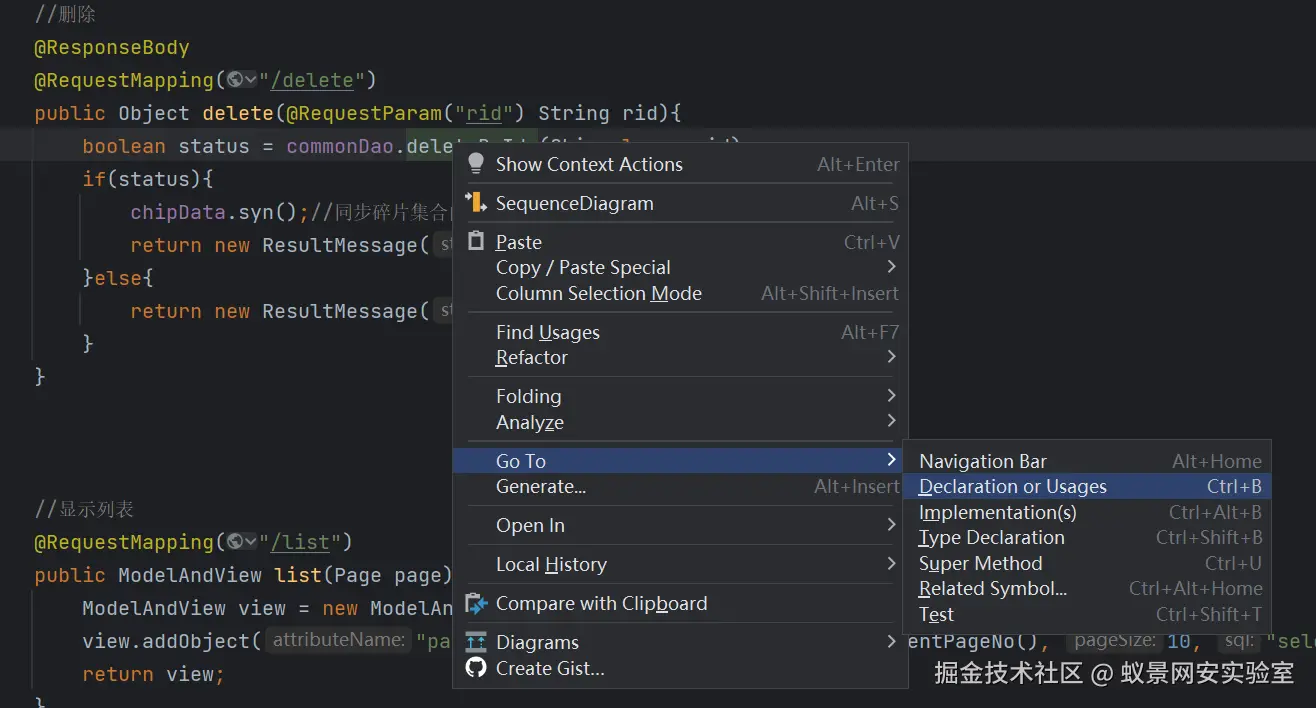This screenshot has height=708, width=1316.
Task: Click the SequenceDiagram plugin icon
Action: [x=476, y=203]
